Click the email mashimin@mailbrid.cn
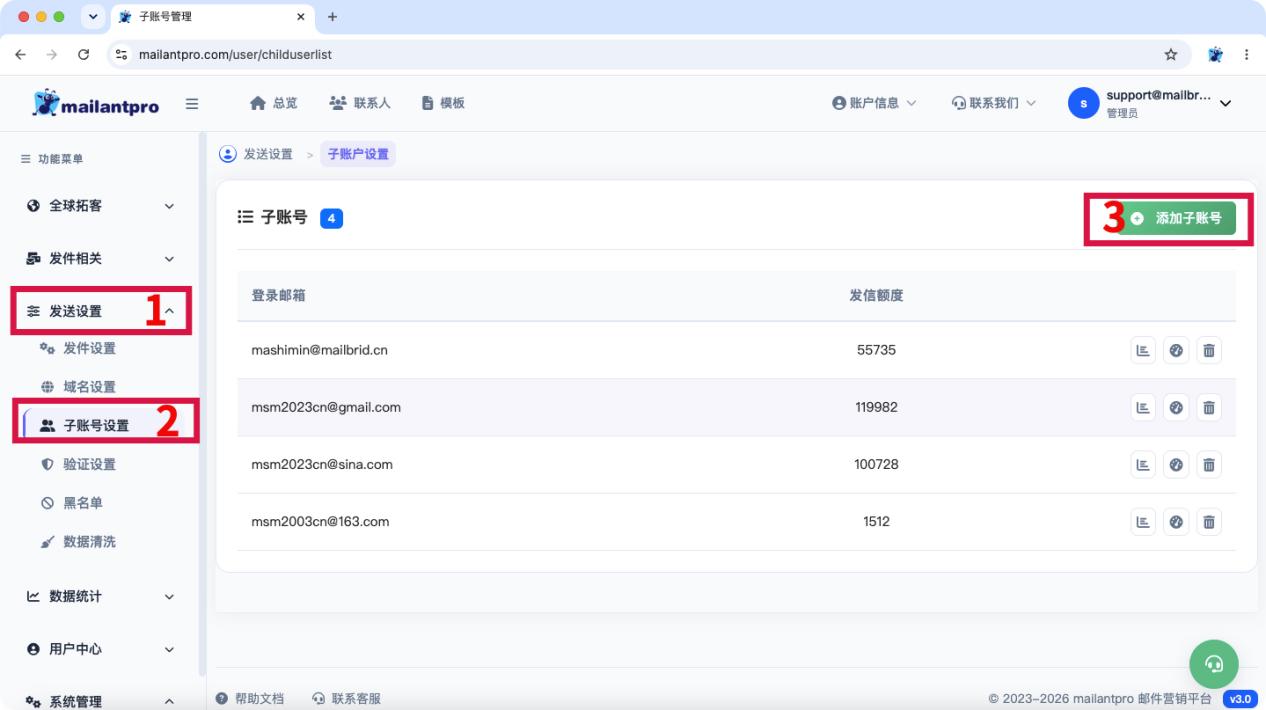 pos(319,350)
